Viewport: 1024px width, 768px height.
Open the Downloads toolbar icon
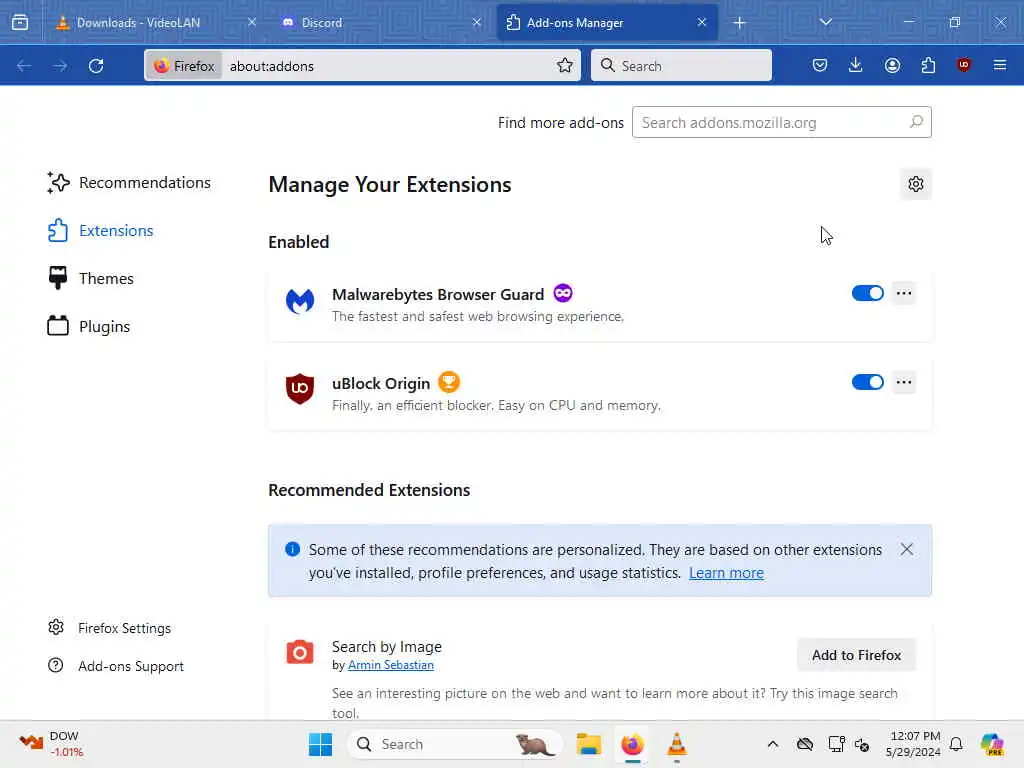click(856, 65)
